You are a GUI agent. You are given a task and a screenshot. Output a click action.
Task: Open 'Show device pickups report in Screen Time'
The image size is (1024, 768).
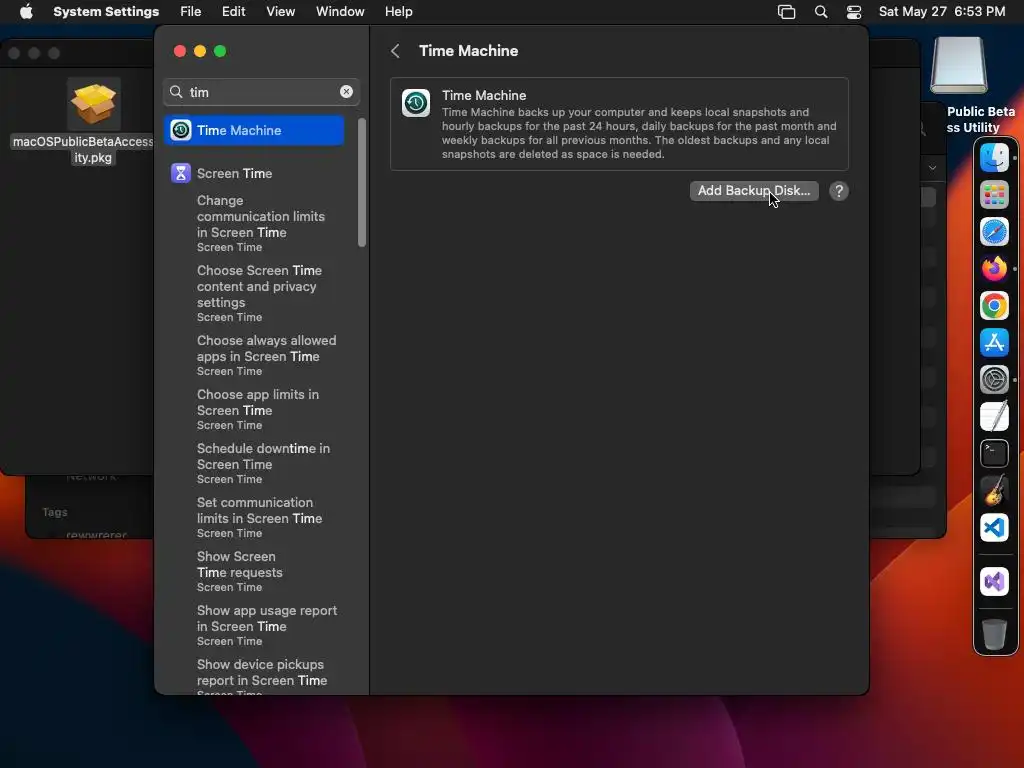[261, 677]
